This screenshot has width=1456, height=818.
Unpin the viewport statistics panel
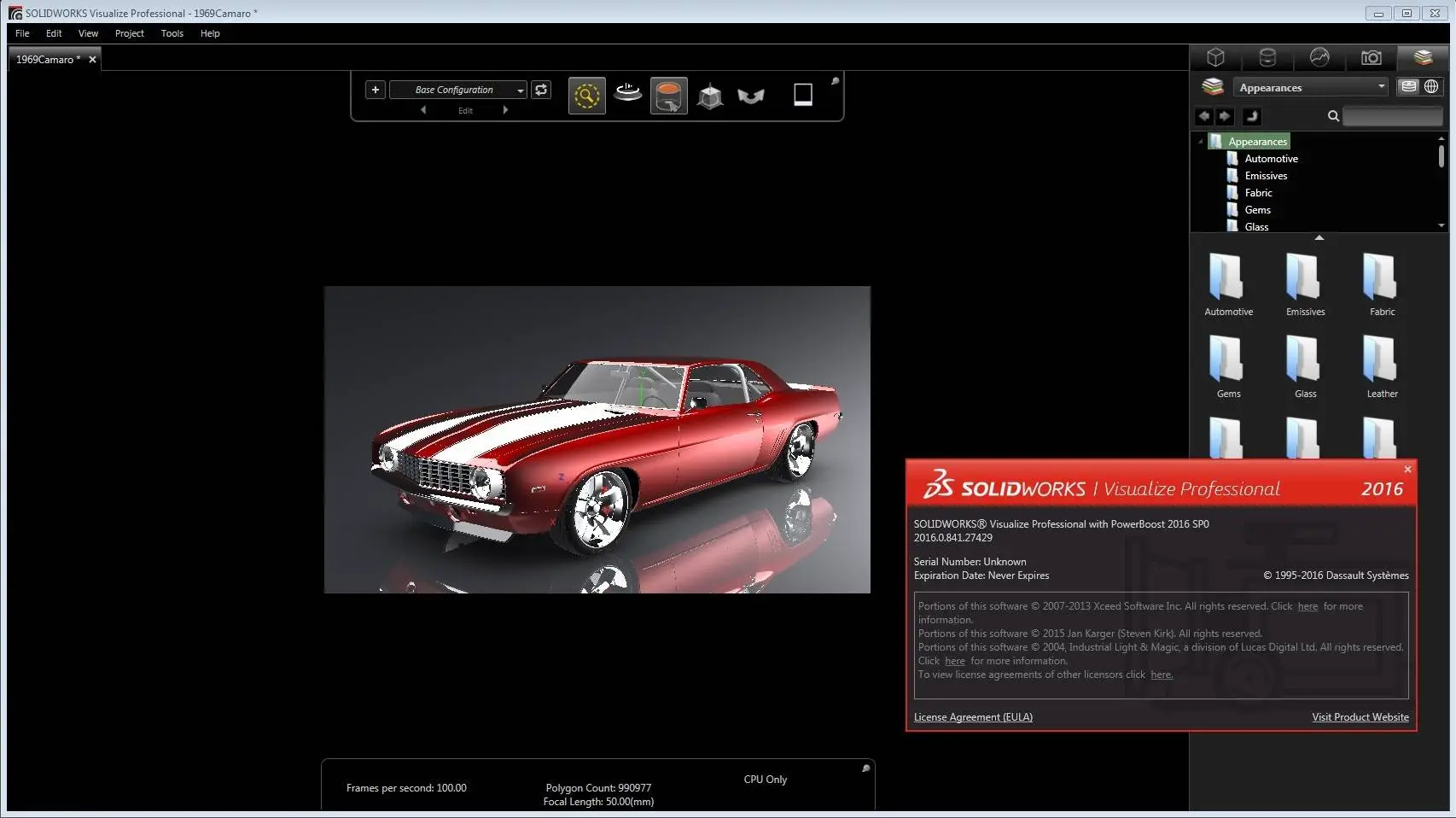pyautogui.click(x=865, y=768)
